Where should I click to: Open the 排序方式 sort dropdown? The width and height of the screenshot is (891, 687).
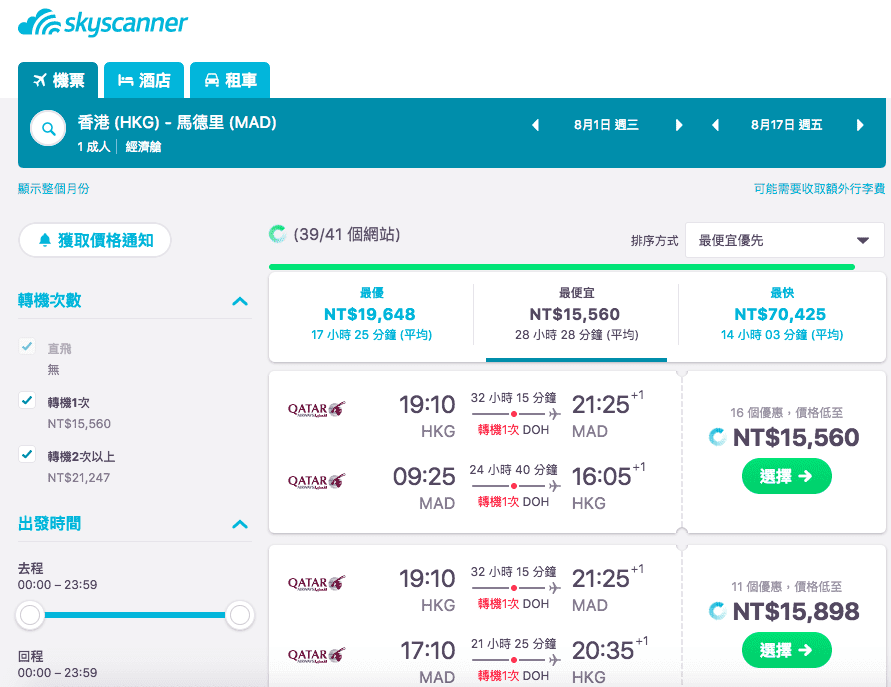pyautogui.click(x=784, y=240)
